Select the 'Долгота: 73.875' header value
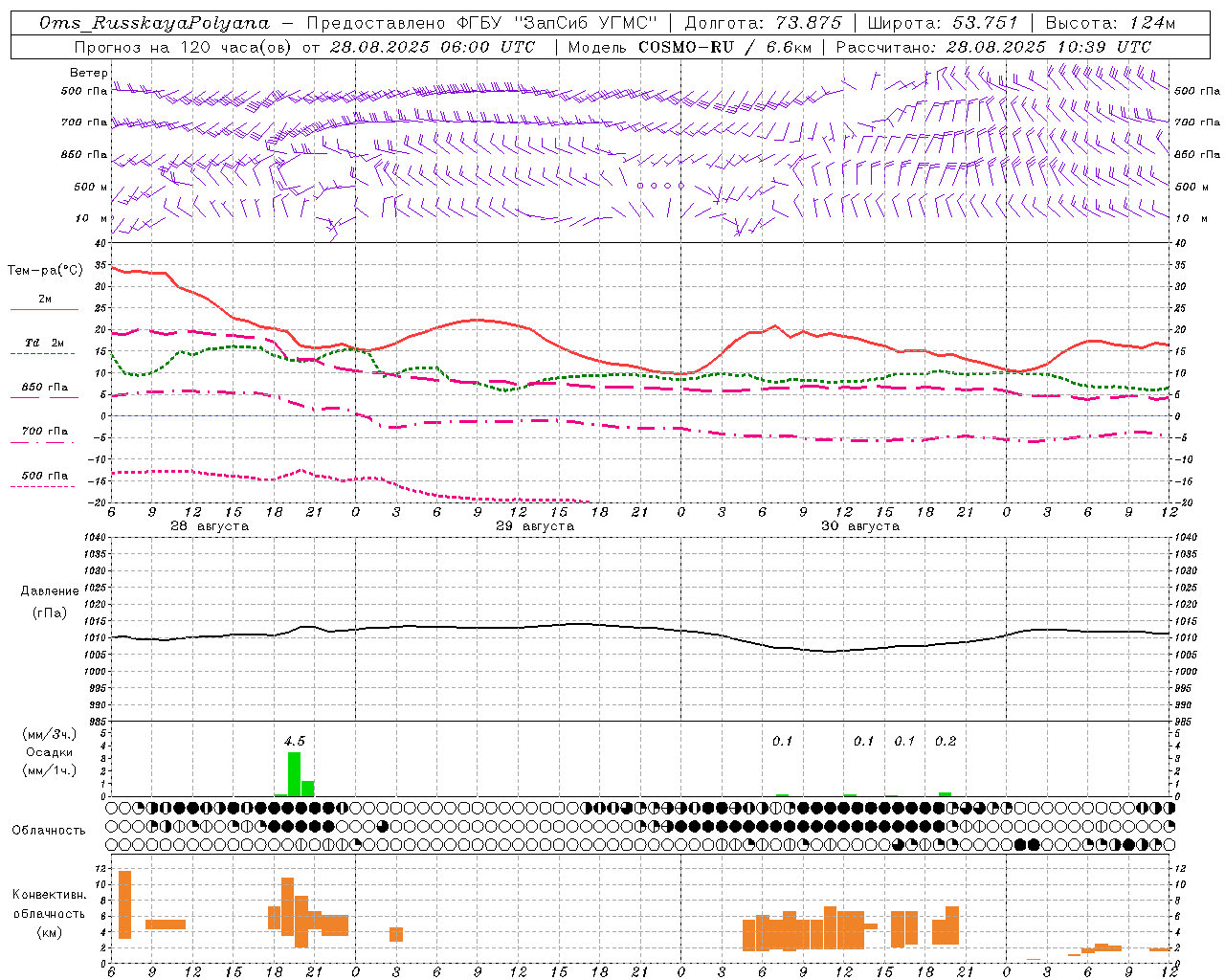 [x=764, y=23]
